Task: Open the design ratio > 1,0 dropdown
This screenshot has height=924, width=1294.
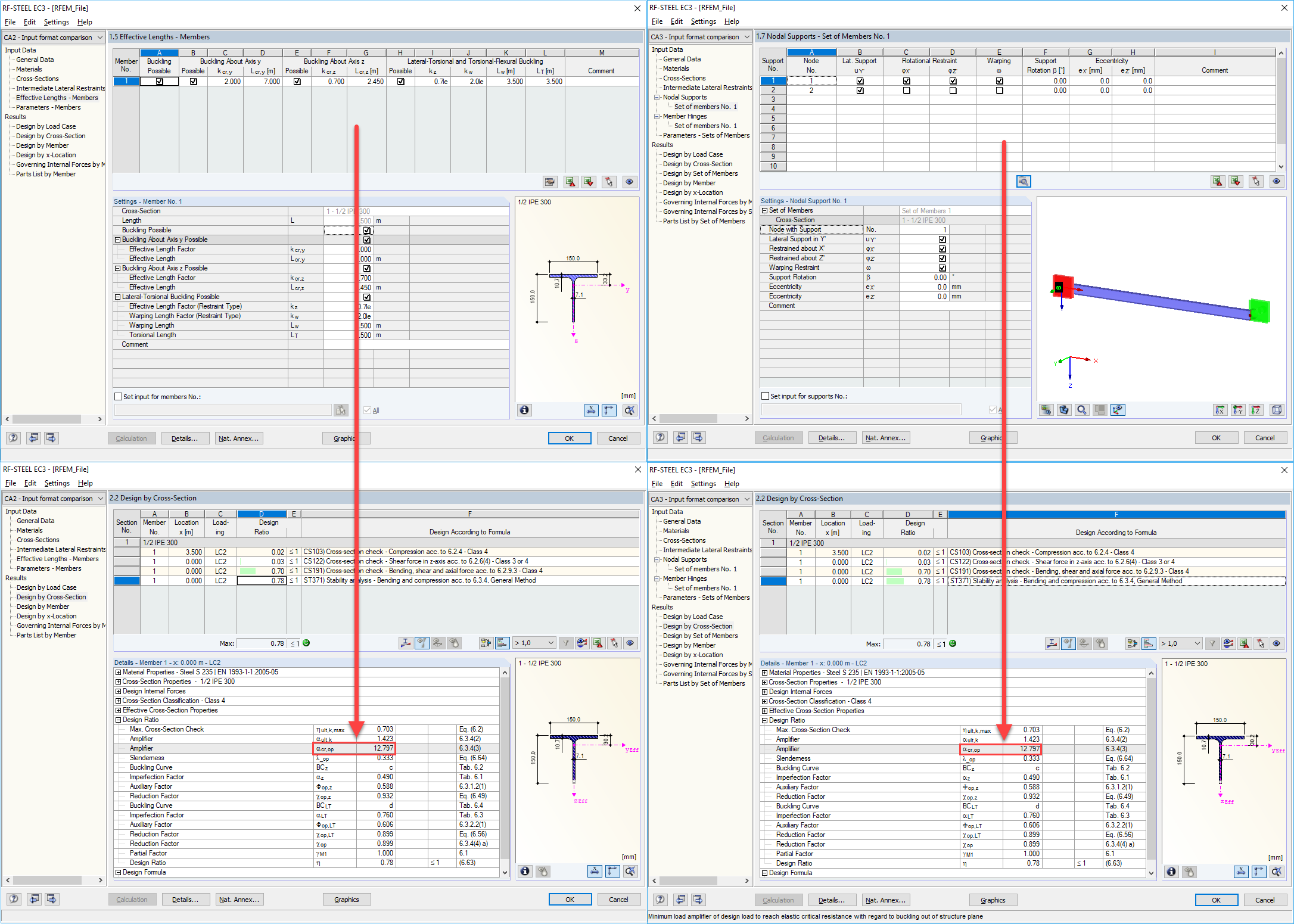Action: [534, 643]
